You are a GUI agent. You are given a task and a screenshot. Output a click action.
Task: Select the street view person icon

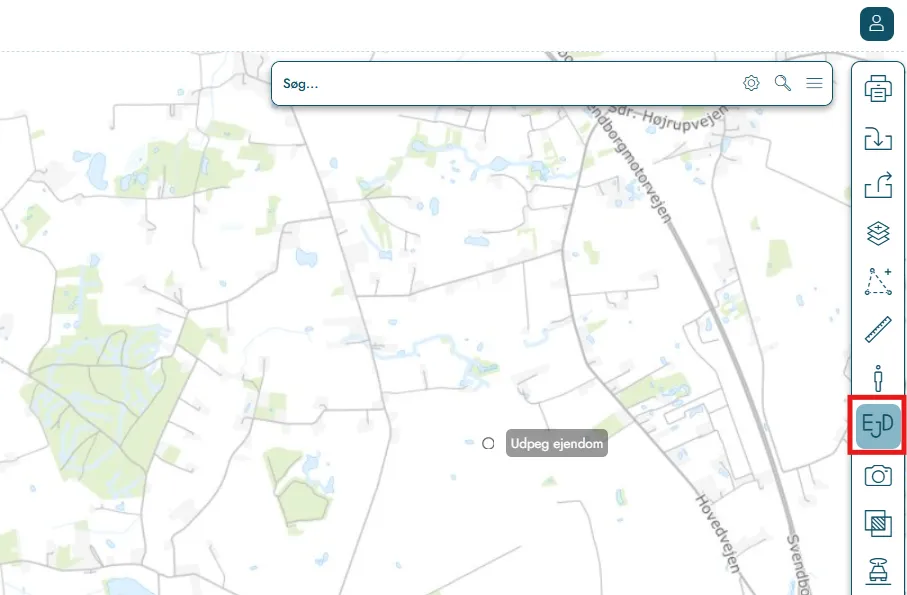click(877, 378)
